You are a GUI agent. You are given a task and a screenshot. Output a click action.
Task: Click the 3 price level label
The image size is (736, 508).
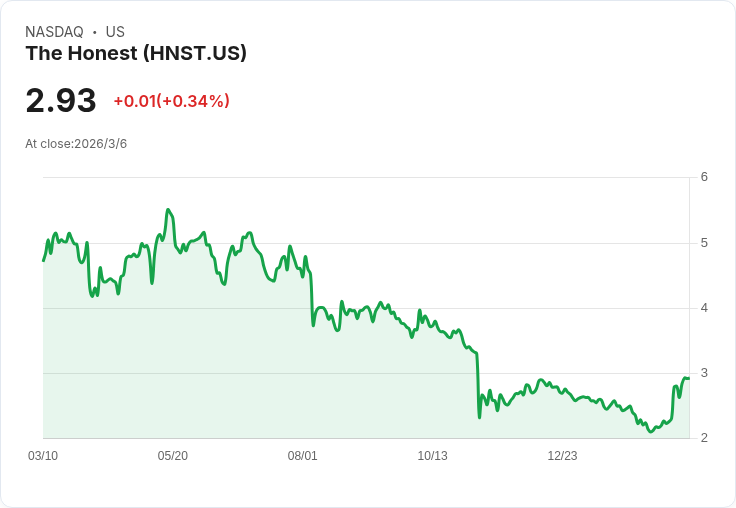[x=704, y=373]
